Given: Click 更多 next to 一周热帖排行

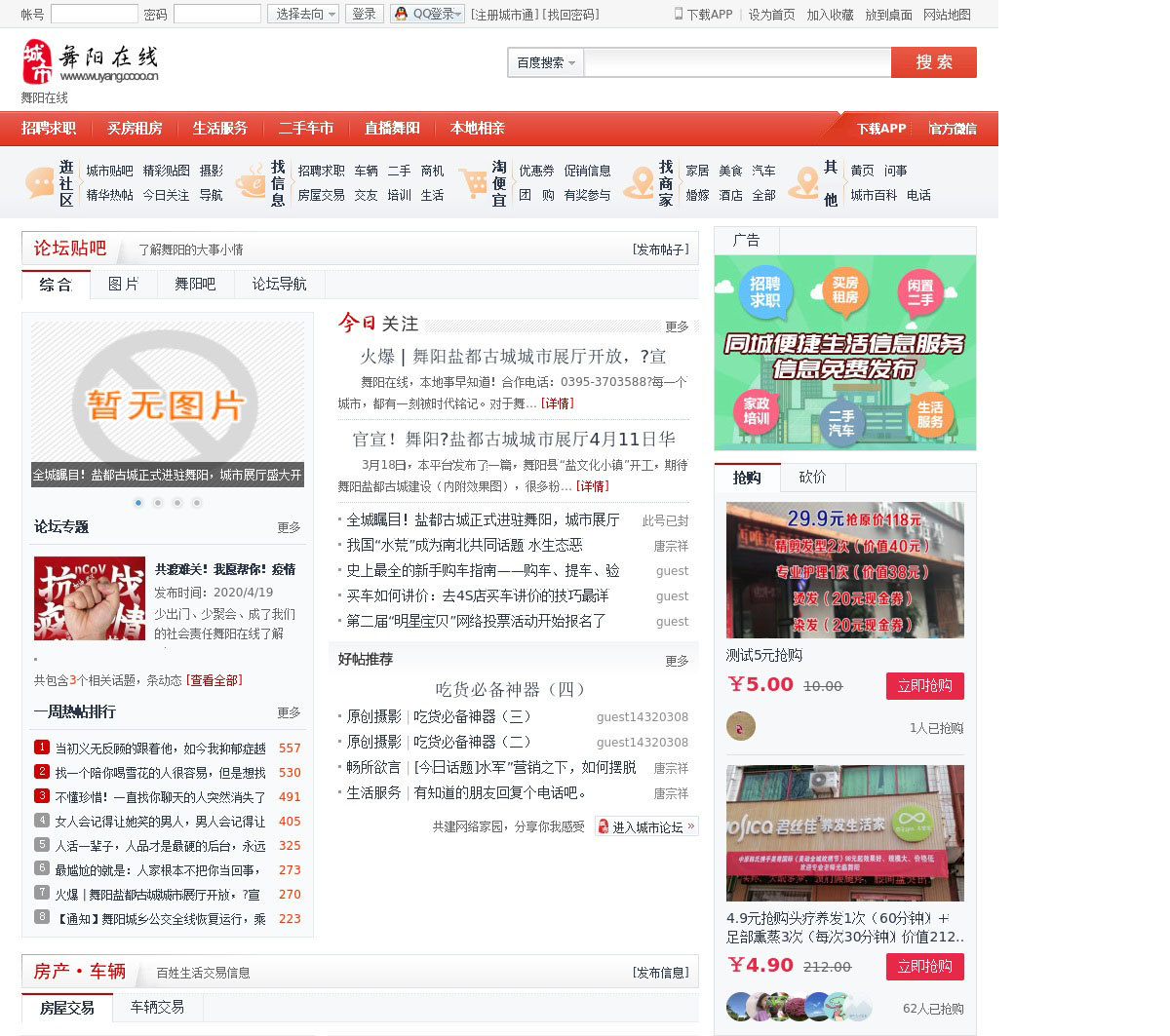Looking at the screenshot, I should (x=289, y=713).
